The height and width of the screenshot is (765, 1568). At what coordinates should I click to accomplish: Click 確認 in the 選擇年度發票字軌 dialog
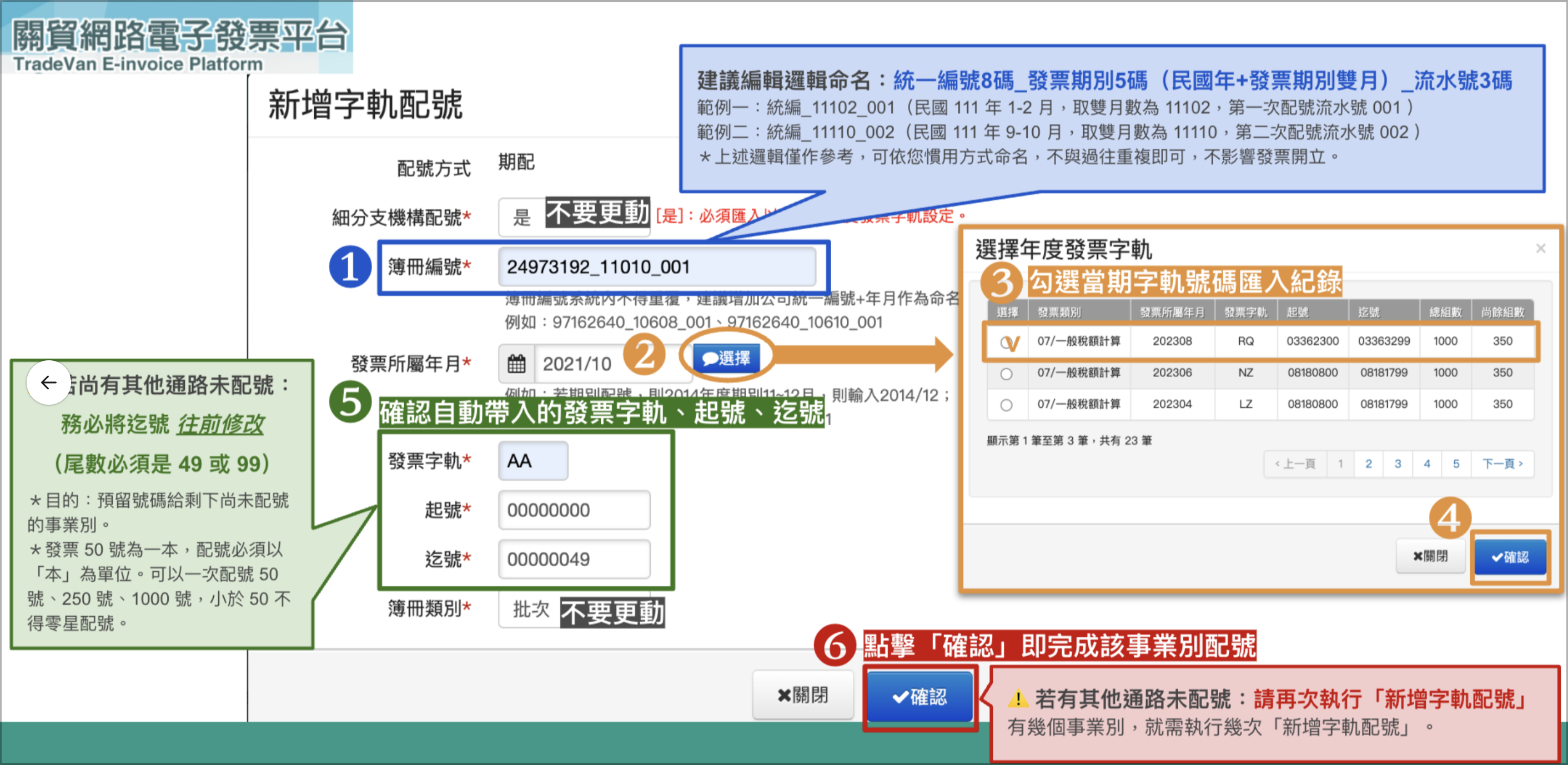(1510, 557)
